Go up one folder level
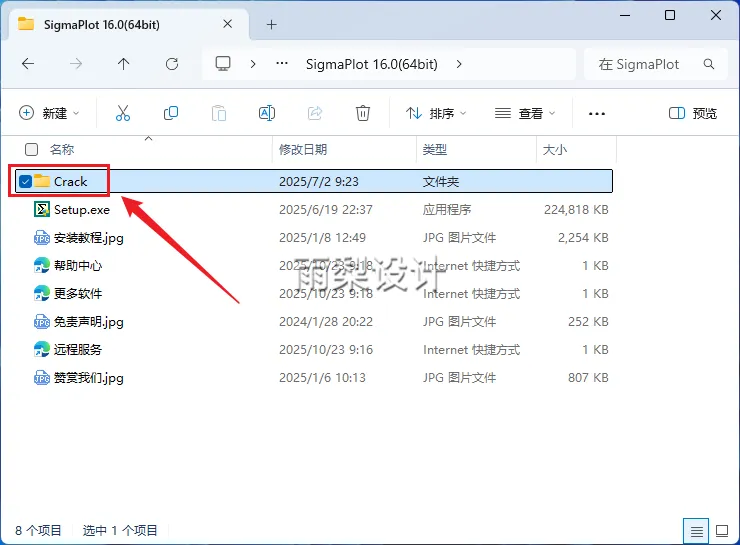This screenshot has width=740, height=545. (x=124, y=64)
